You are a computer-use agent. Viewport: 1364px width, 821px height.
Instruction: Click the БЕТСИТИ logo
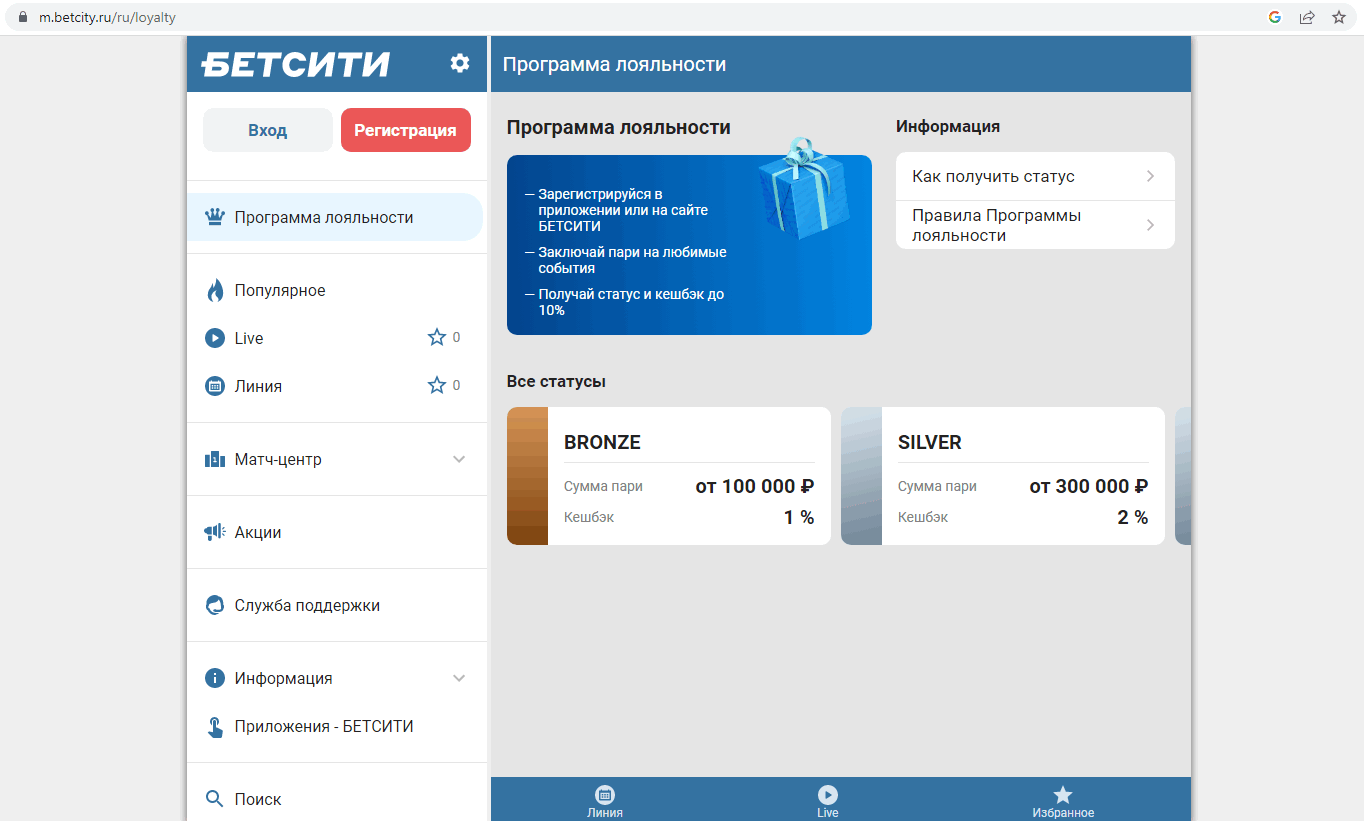point(295,65)
